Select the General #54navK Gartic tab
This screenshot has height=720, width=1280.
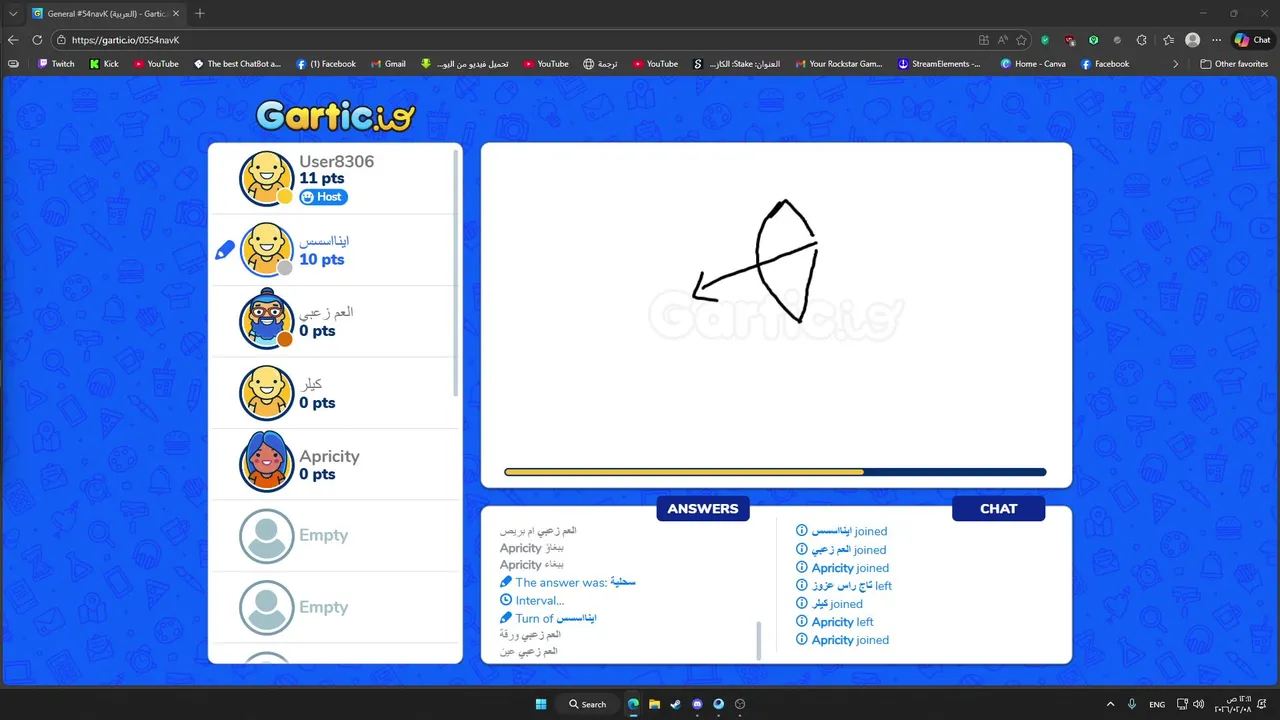105,13
